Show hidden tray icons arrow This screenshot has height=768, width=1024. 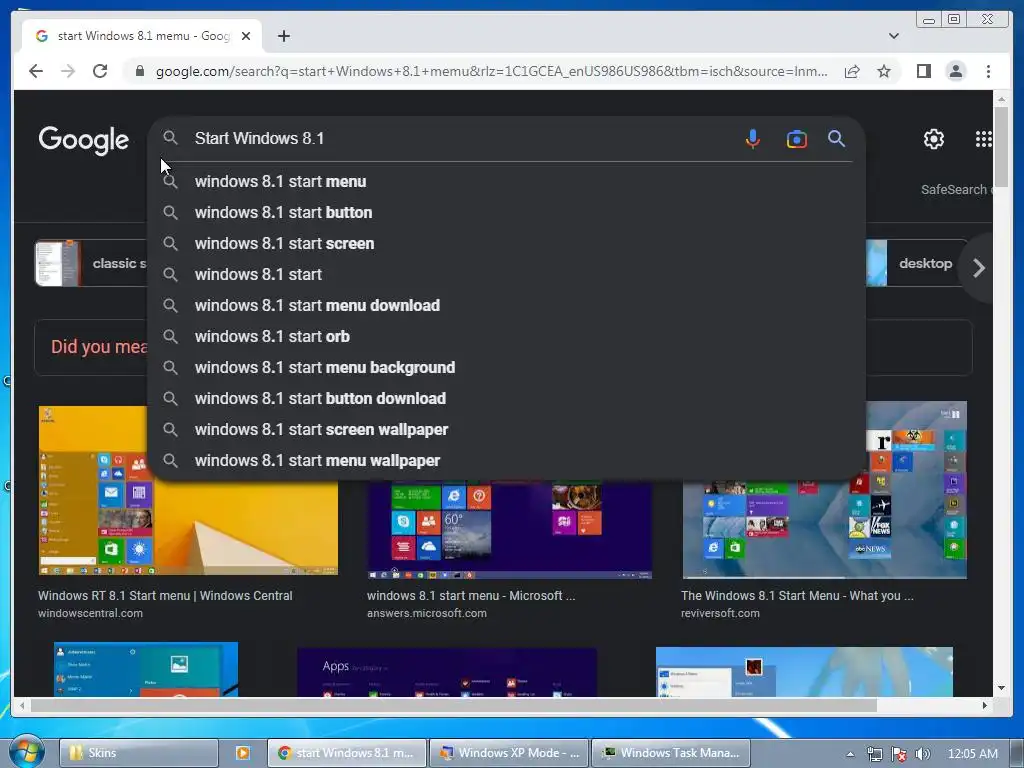[x=850, y=754]
